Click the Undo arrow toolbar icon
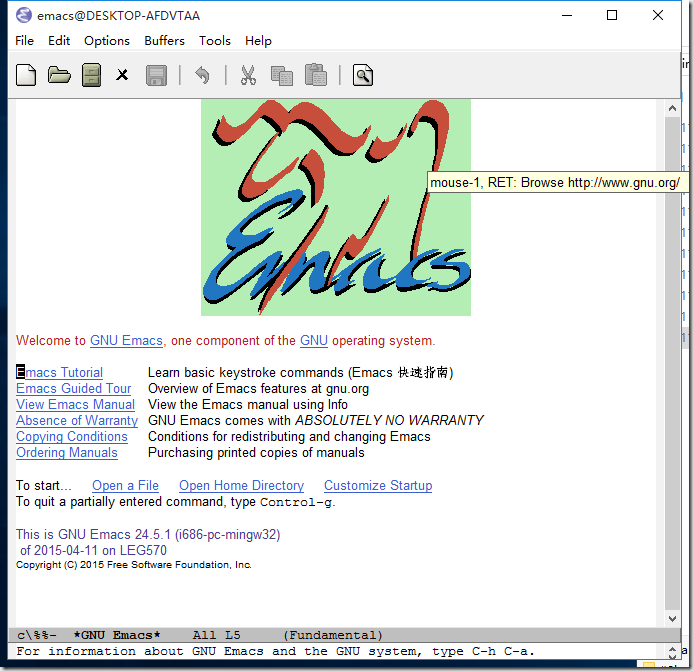Viewport: 693px width, 671px height. coord(202,75)
